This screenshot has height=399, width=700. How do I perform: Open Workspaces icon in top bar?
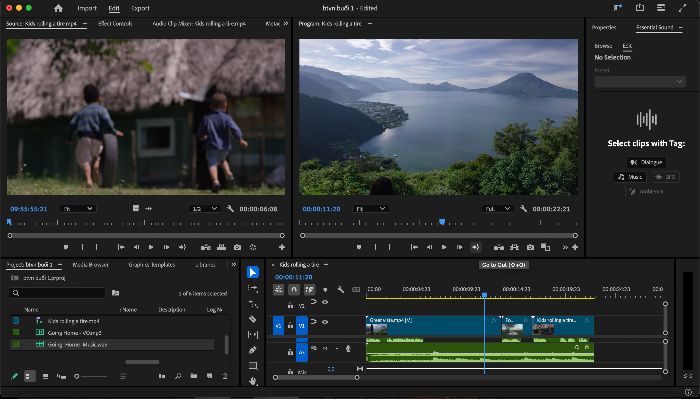point(661,8)
